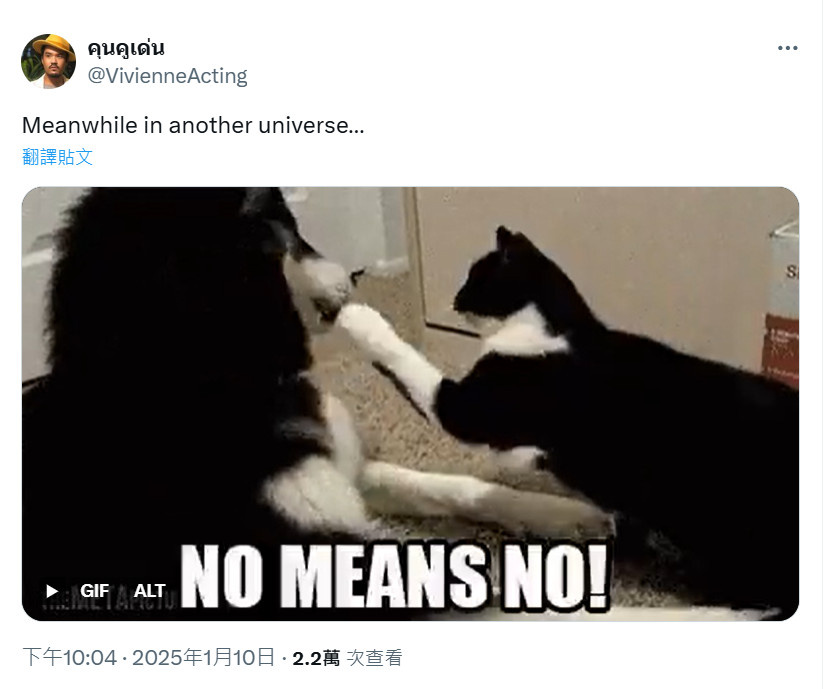
Task: Click the GIF badge on the media
Action: pyautogui.click(x=94, y=591)
